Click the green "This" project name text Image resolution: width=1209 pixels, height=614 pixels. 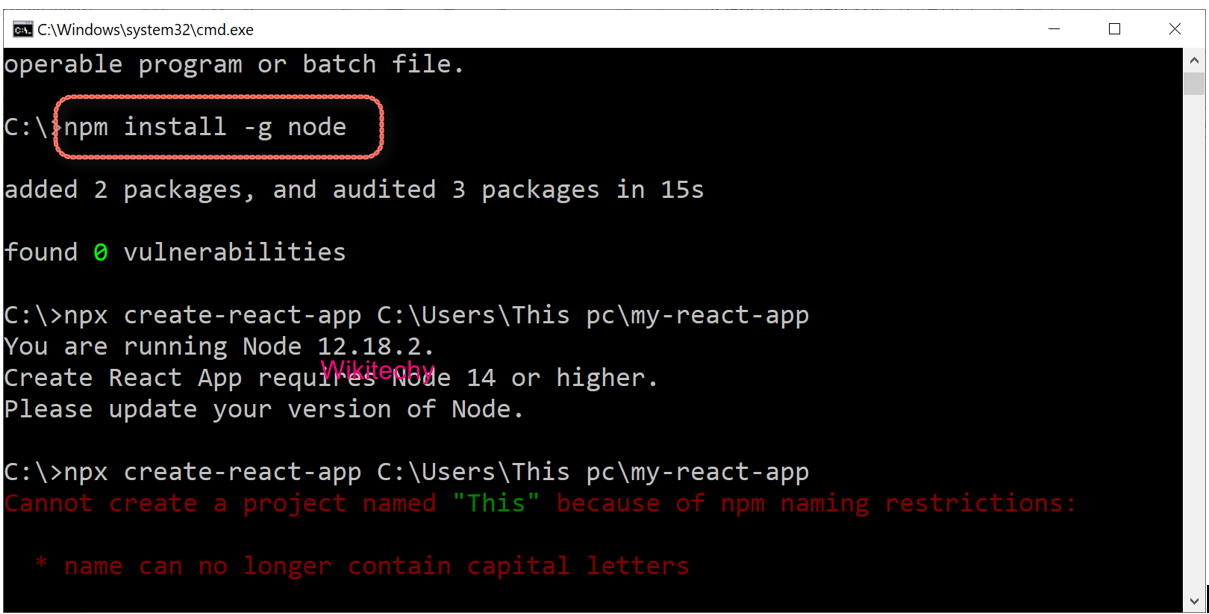tap(496, 503)
